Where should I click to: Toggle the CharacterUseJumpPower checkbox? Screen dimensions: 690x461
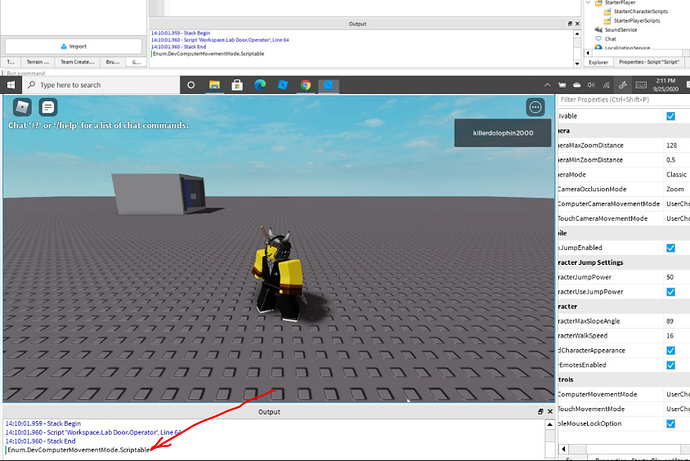click(671, 292)
